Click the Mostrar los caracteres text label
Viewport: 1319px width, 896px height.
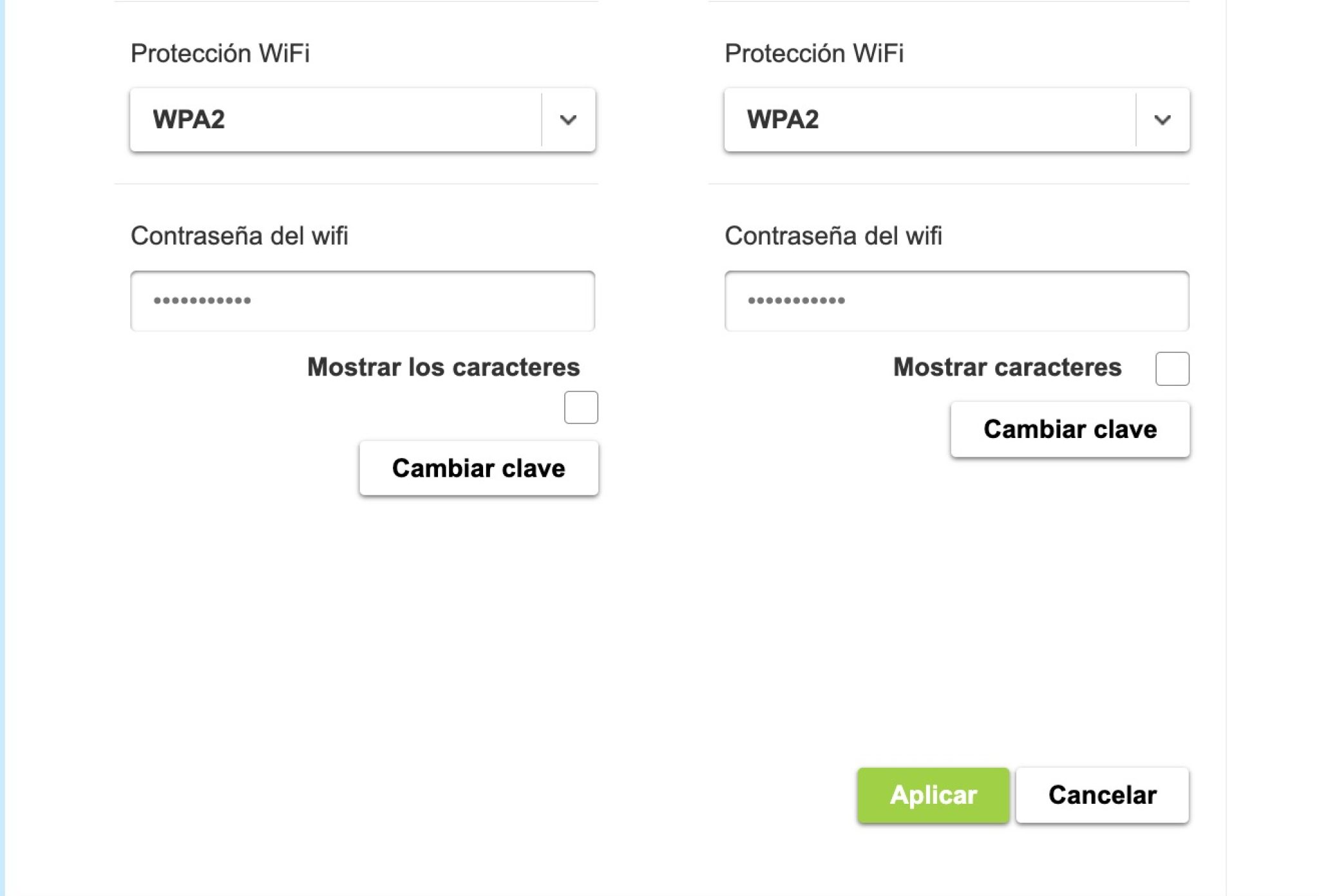(x=443, y=368)
